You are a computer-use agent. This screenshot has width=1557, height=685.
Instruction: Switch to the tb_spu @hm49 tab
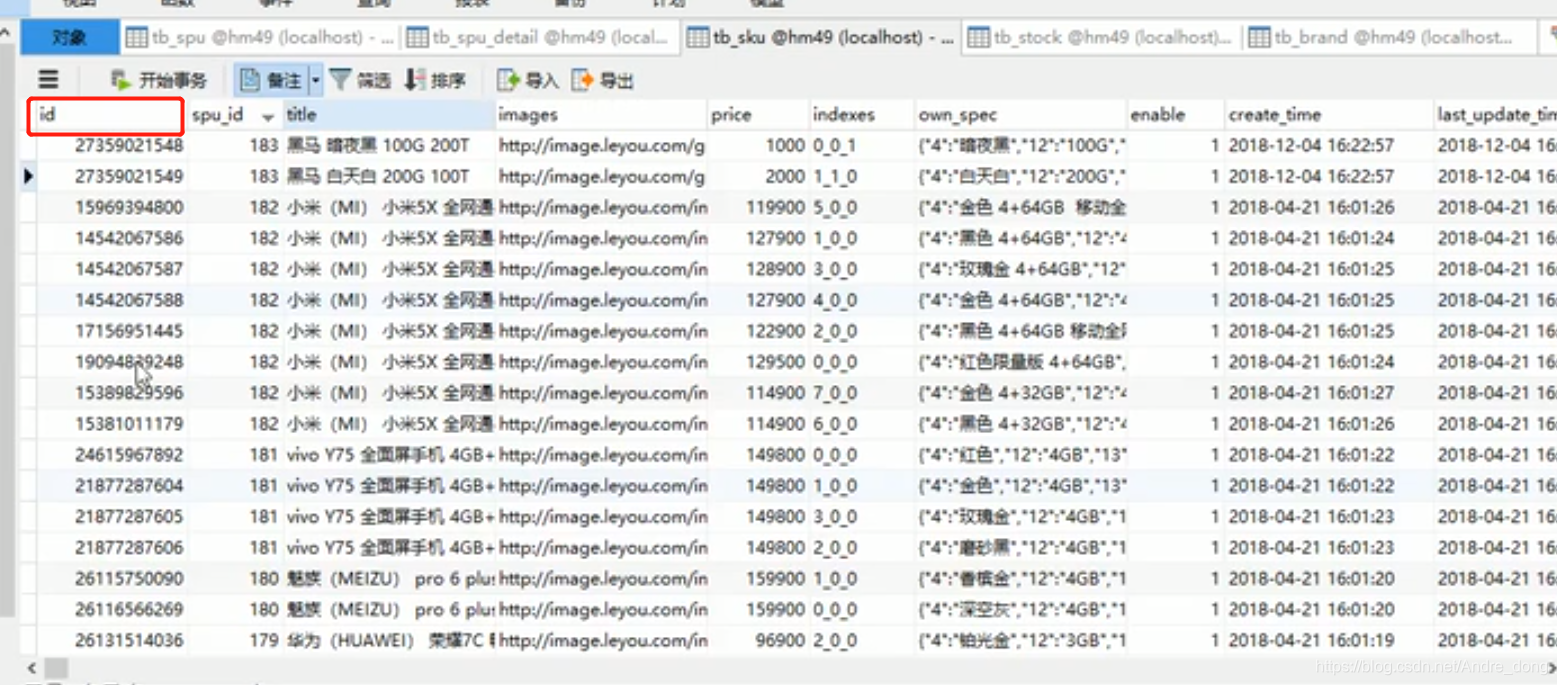[260, 38]
